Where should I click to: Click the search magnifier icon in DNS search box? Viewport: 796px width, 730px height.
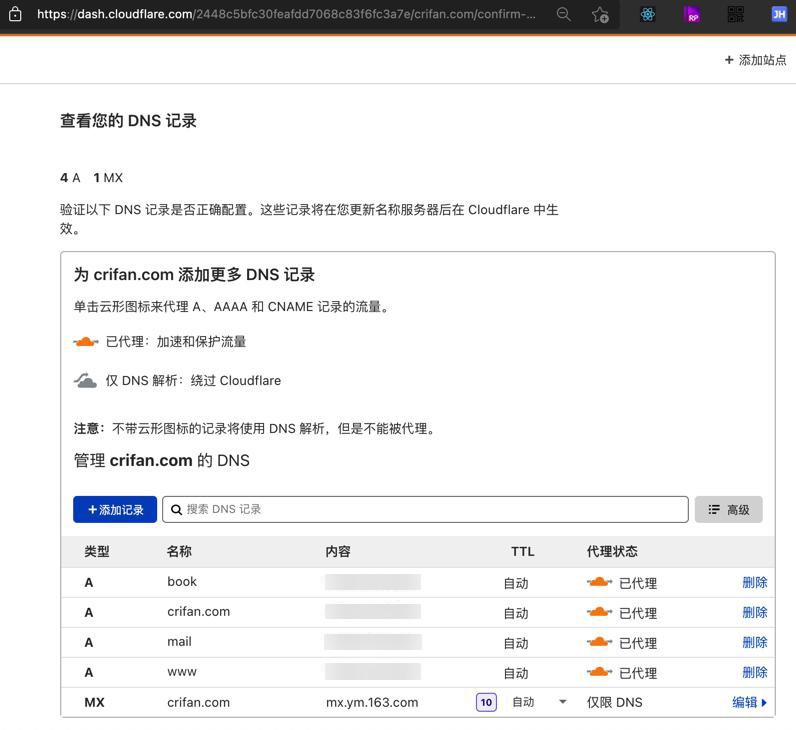pos(176,510)
